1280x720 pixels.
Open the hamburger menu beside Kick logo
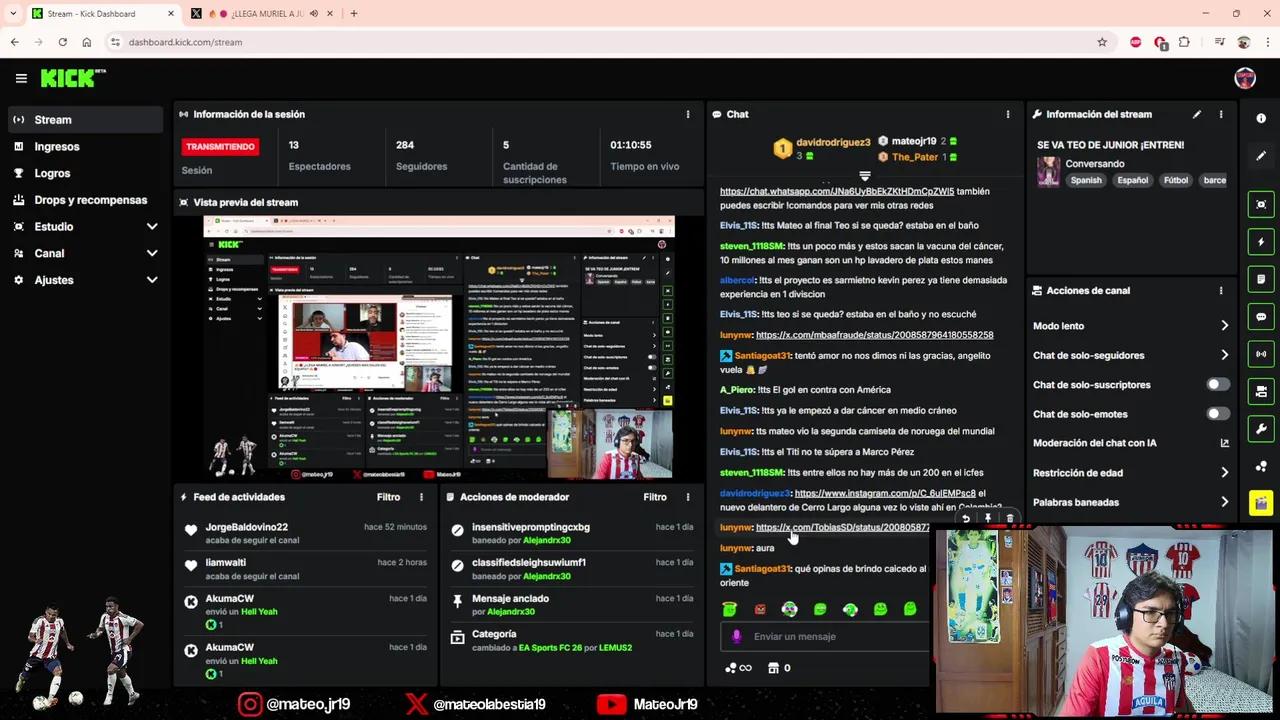(x=21, y=78)
